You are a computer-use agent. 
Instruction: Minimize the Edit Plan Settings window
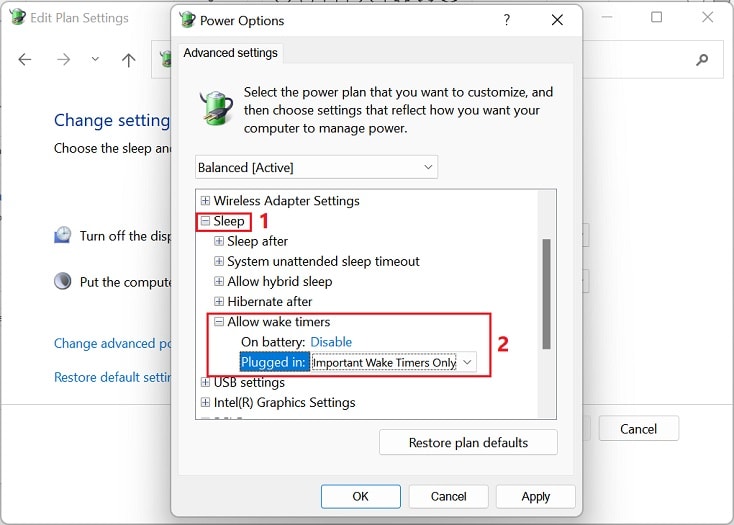607,17
